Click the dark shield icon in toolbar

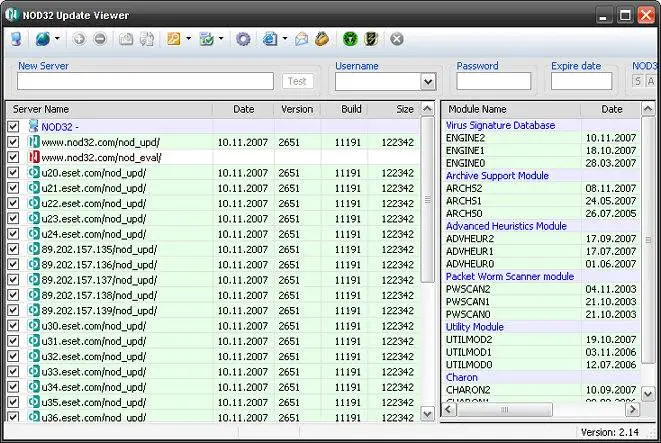(371, 39)
